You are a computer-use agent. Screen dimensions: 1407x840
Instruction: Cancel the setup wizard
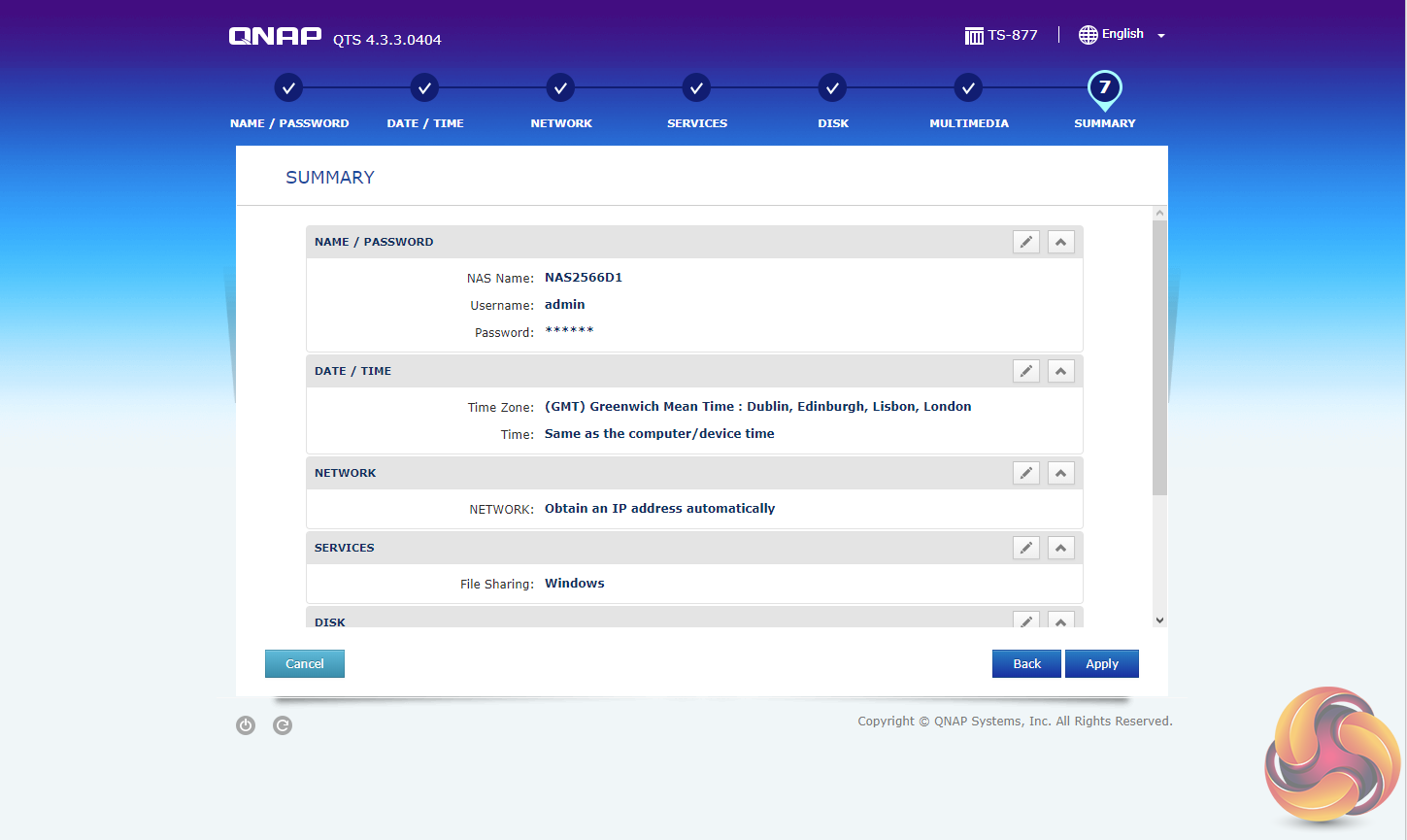pos(305,664)
